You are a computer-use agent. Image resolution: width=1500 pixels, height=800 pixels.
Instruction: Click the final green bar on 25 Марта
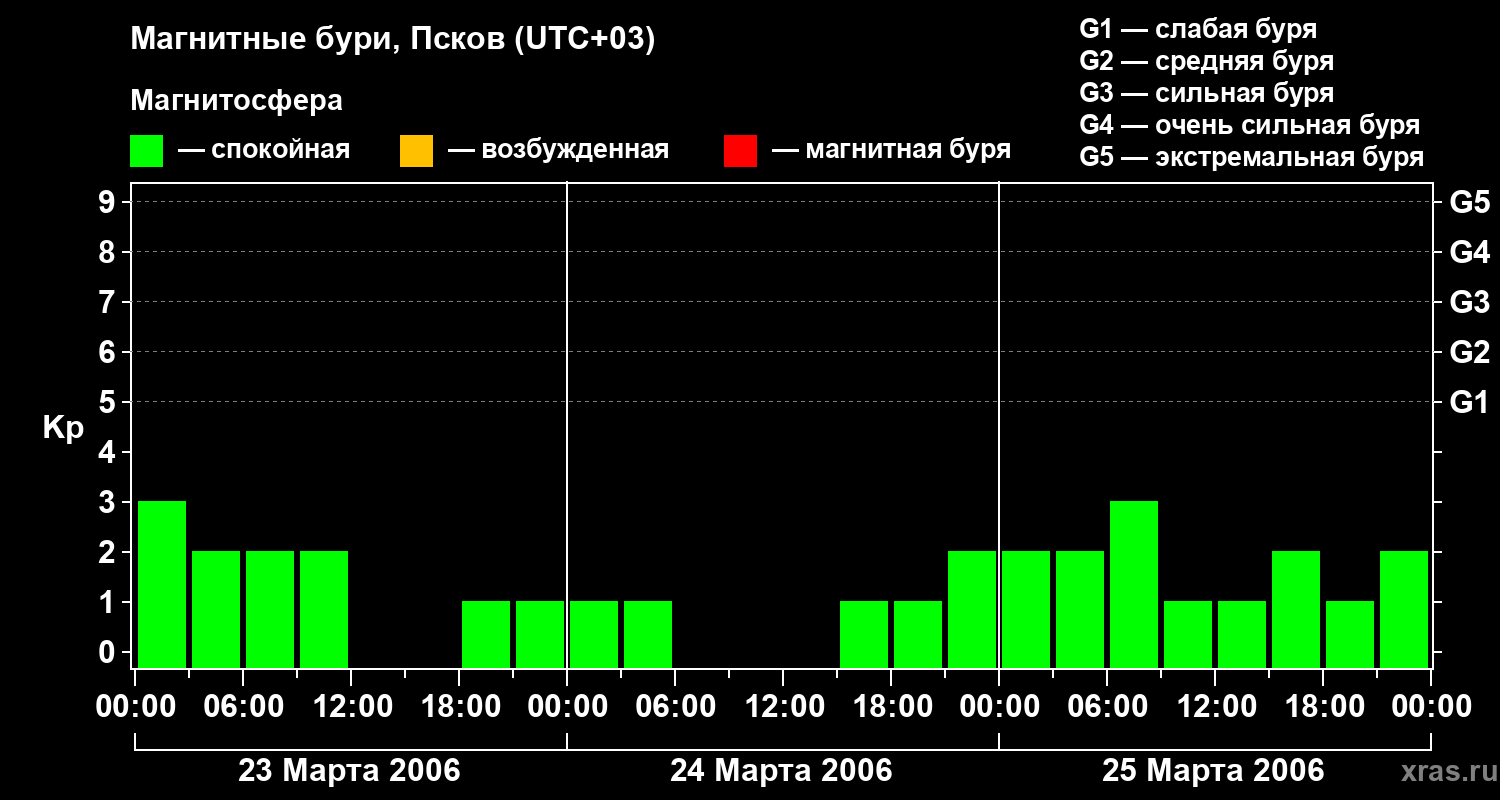pos(1403,608)
